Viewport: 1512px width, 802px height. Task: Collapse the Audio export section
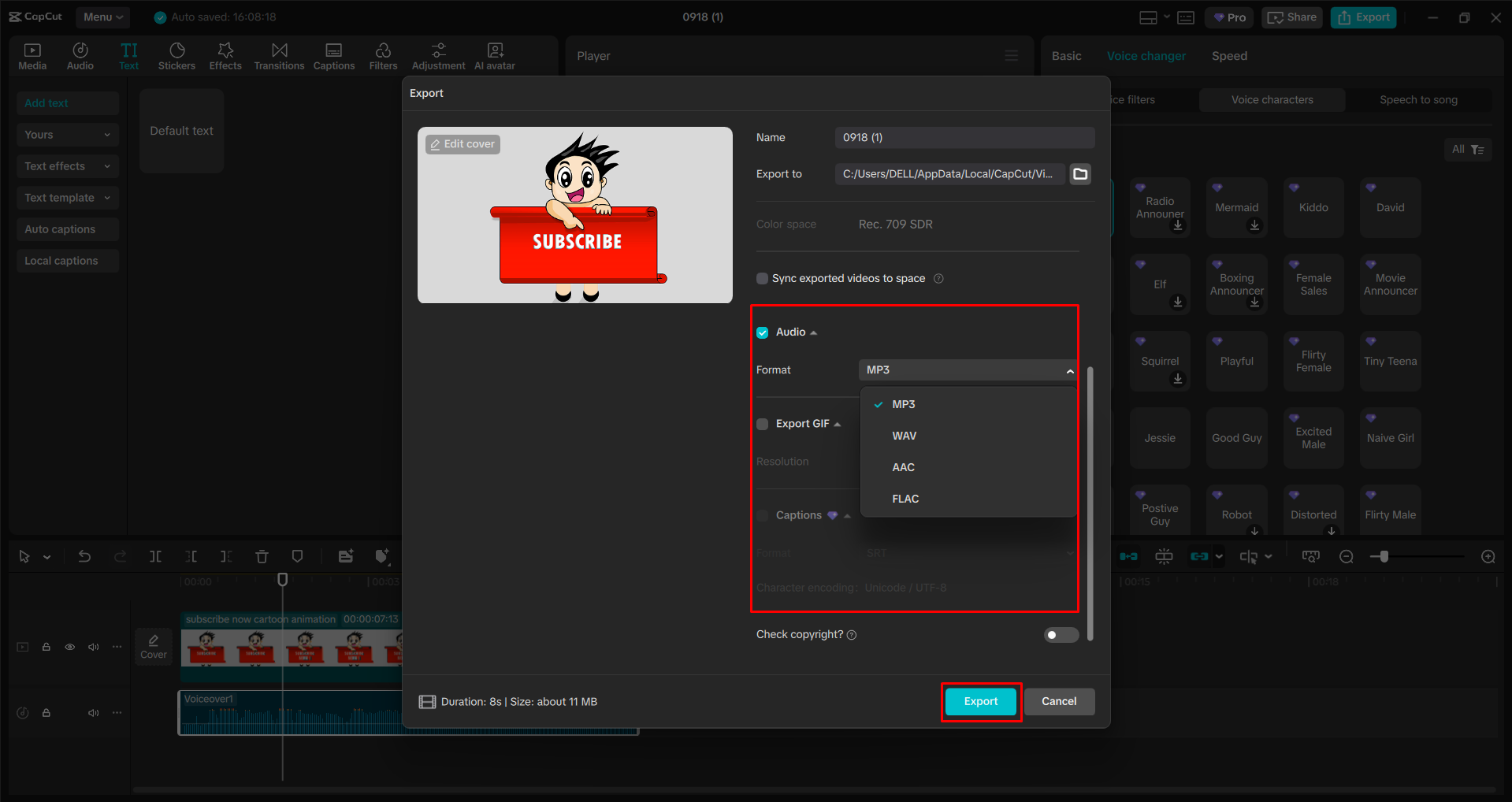click(x=813, y=332)
